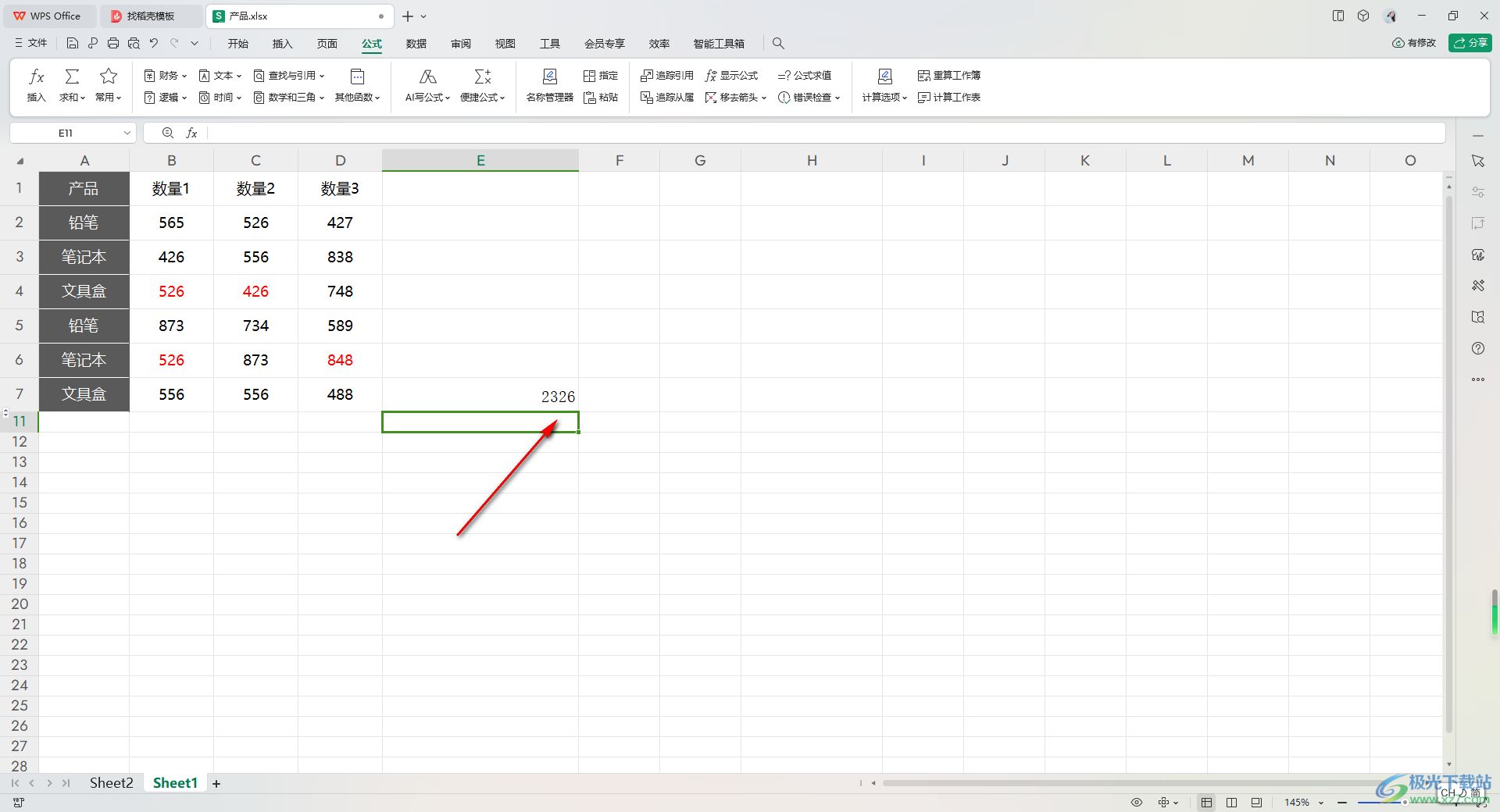The height and width of the screenshot is (812, 1500).
Task: Expand the Date and Time functions dropdown
Action: tap(220, 98)
